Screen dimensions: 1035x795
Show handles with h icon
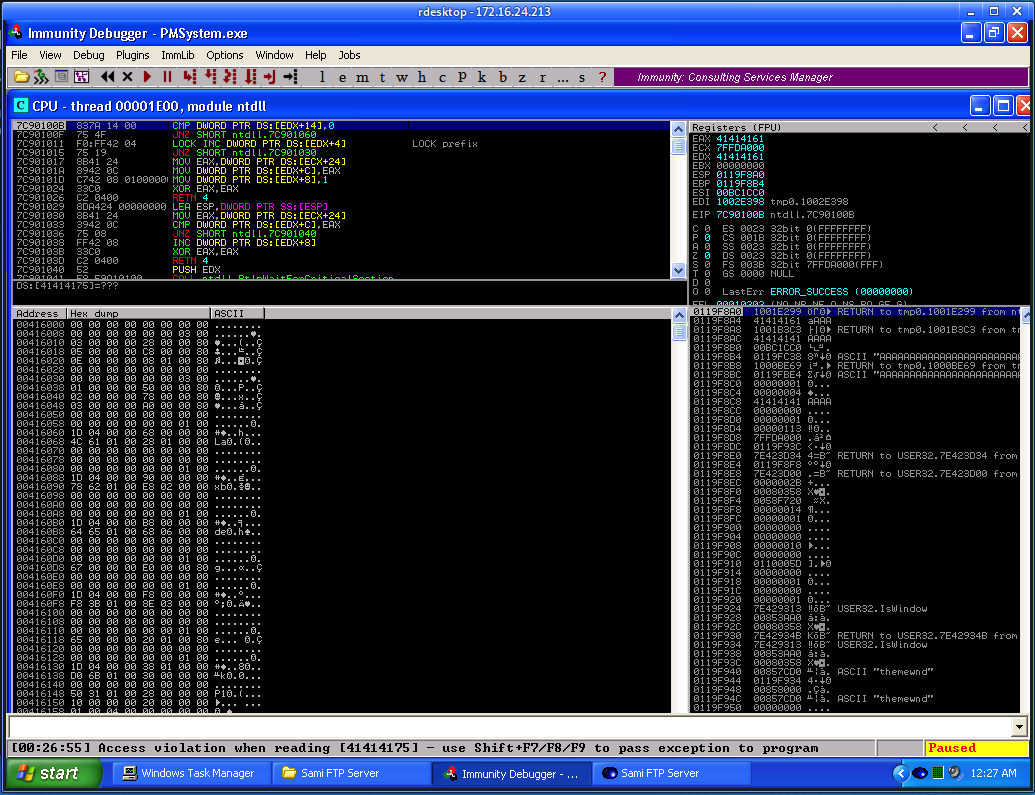(x=422, y=77)
